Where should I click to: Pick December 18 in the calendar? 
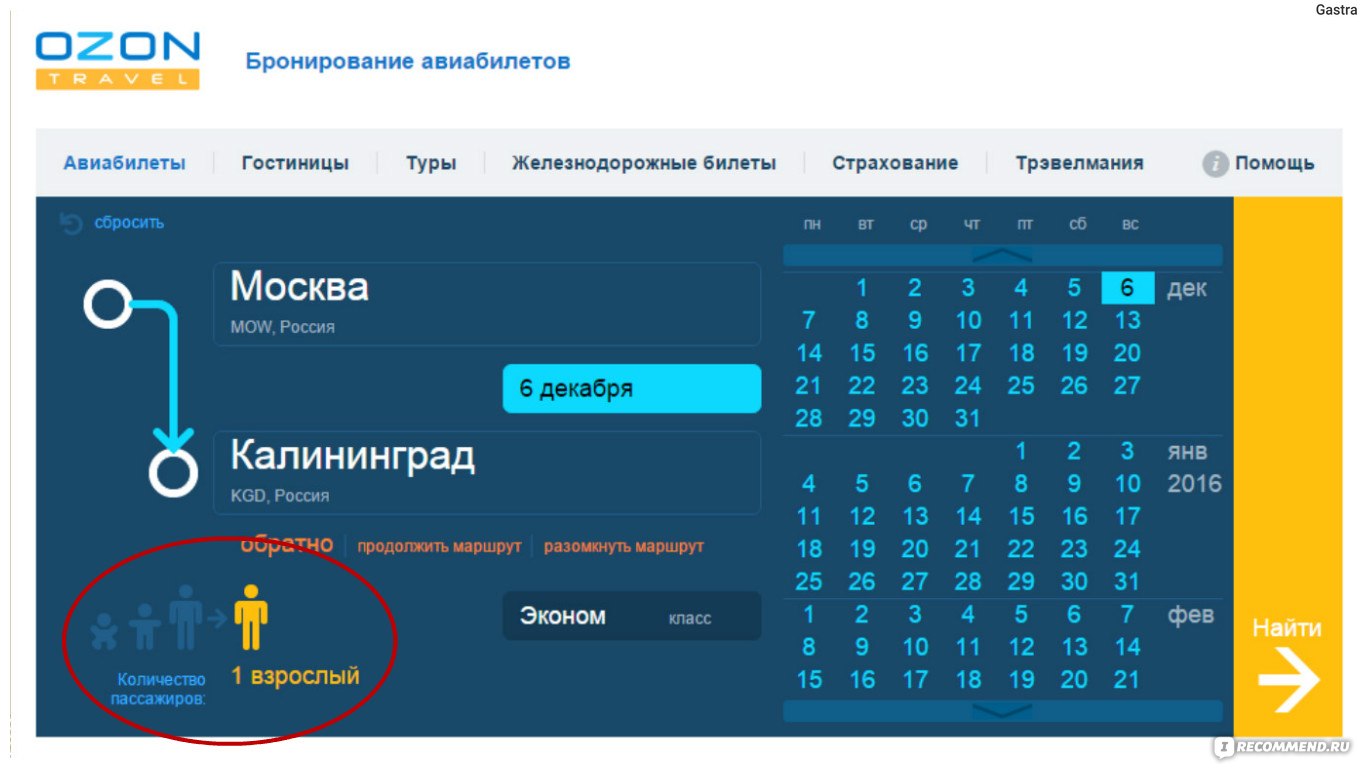point(1021,353)
